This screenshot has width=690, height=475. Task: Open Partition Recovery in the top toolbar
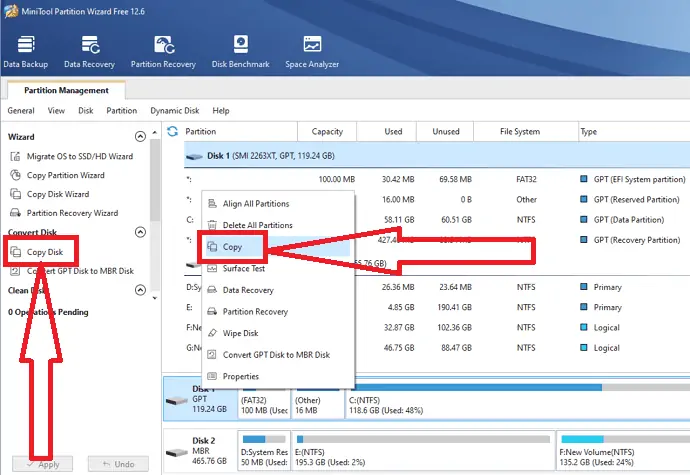pyautogui.click(x=163, y=52)
